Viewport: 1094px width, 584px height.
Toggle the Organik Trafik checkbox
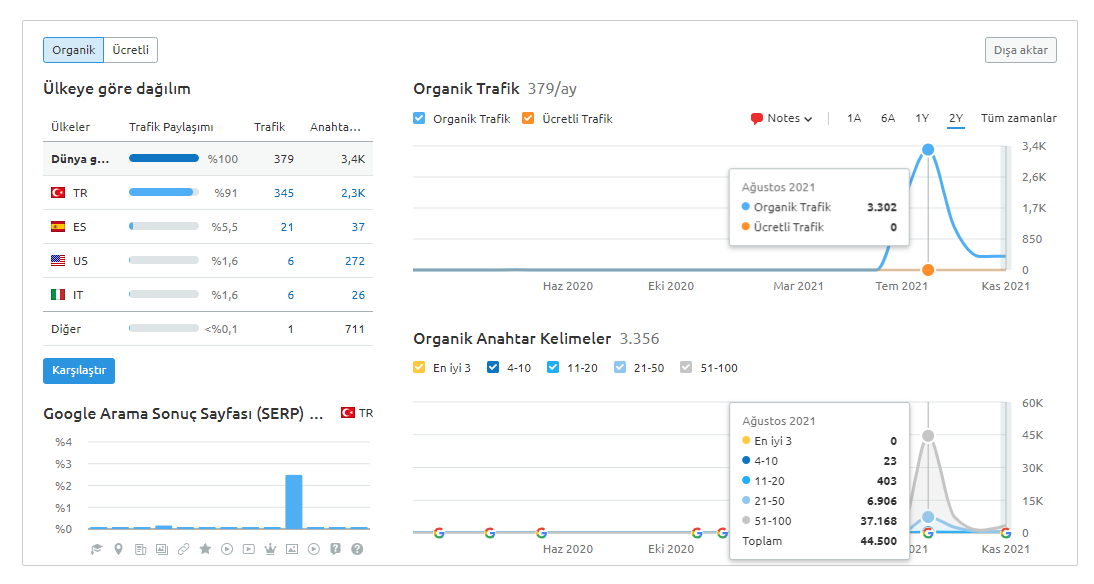419,119
